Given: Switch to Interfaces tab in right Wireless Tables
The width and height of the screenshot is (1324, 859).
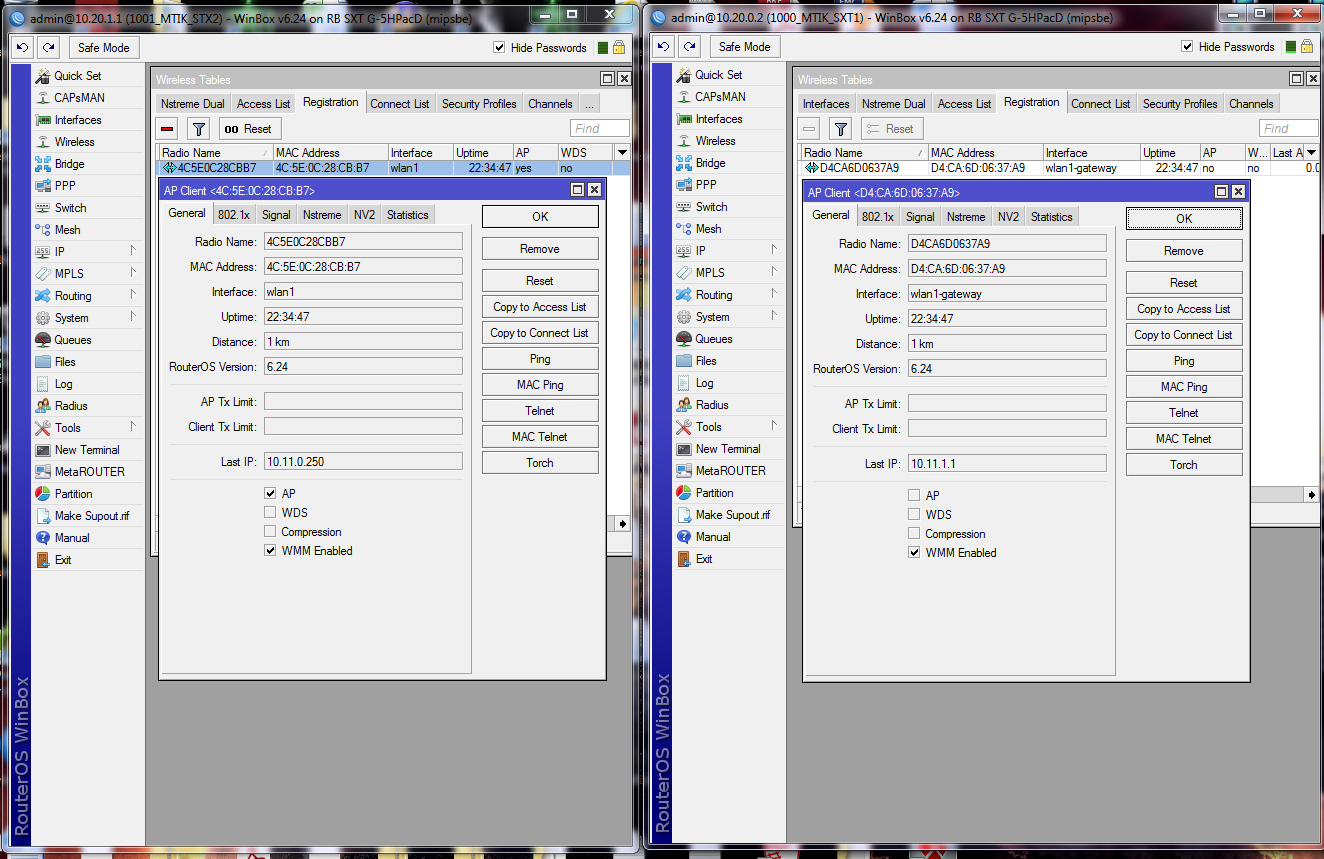Looking at the screenshot, I should 826,104.
